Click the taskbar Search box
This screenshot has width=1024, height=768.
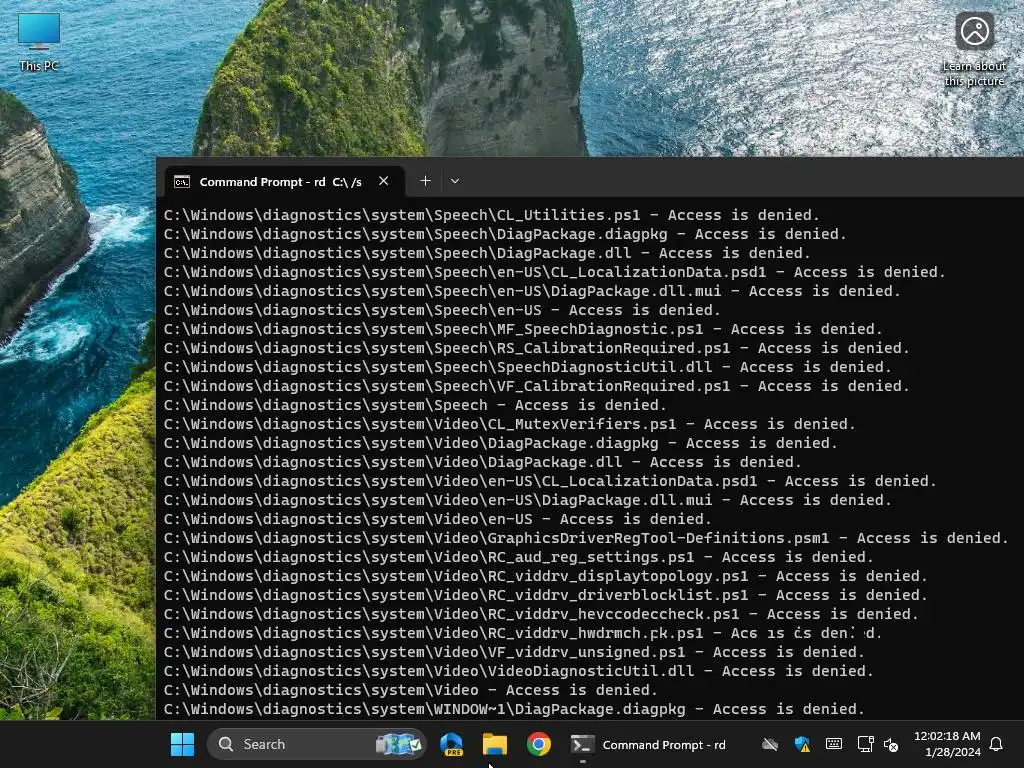coord(316,744)
